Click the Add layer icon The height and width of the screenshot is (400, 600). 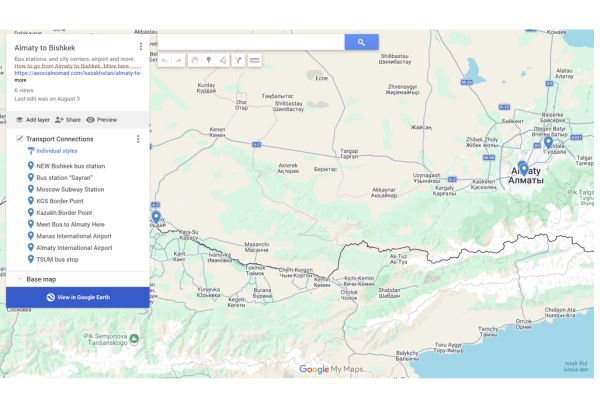tap(20, 120)
